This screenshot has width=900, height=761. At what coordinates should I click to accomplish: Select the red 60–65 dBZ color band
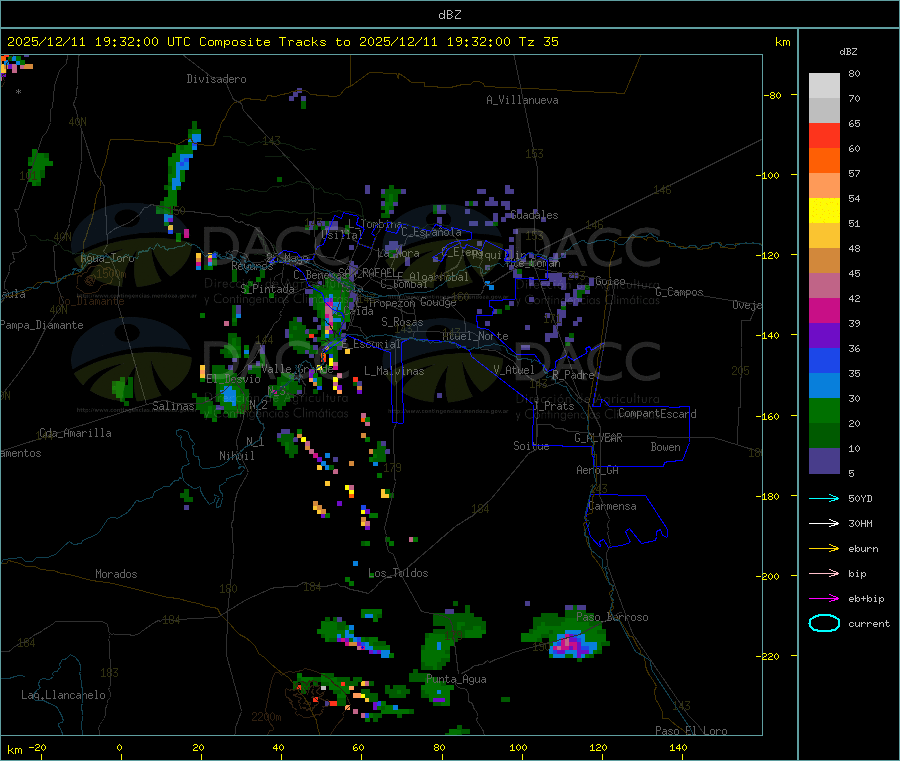[824, 135]
